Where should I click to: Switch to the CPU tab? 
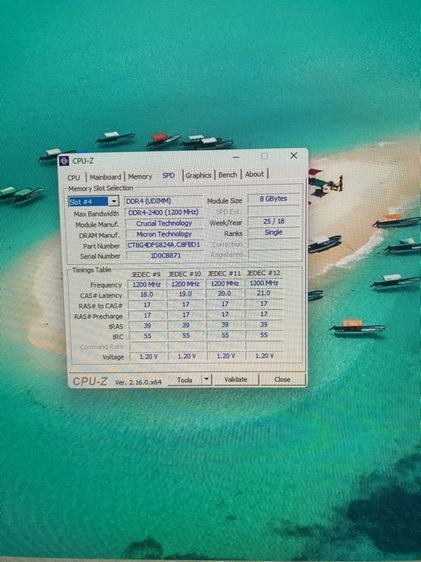73,177
